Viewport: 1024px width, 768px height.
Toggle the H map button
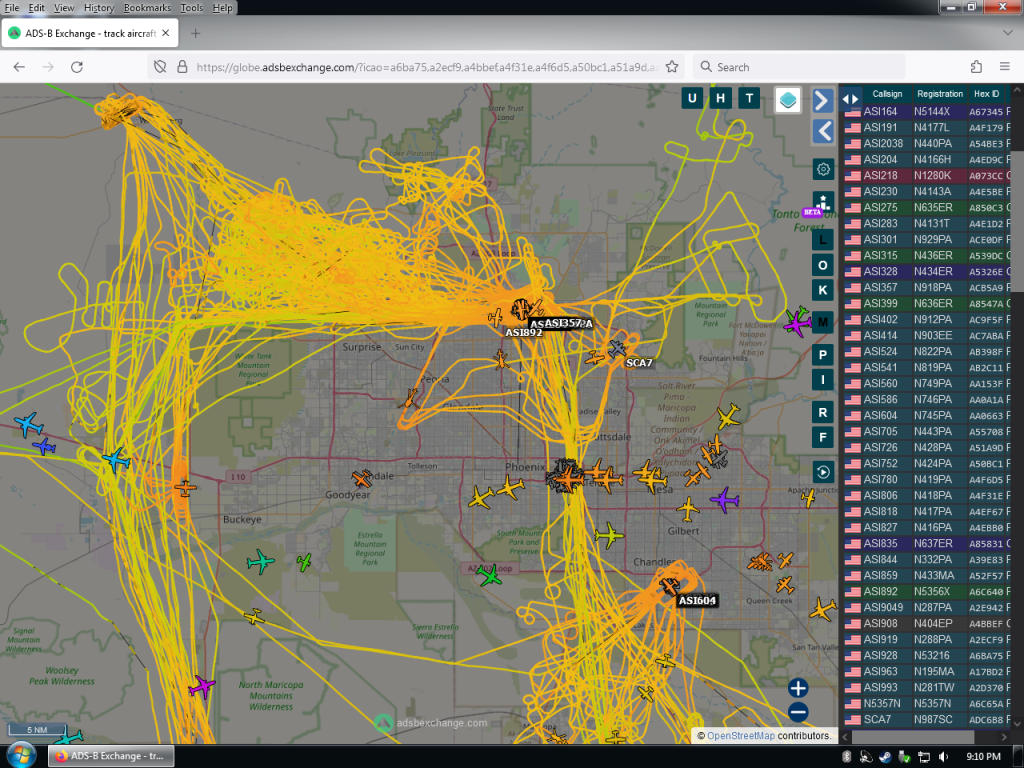[720, 98]
